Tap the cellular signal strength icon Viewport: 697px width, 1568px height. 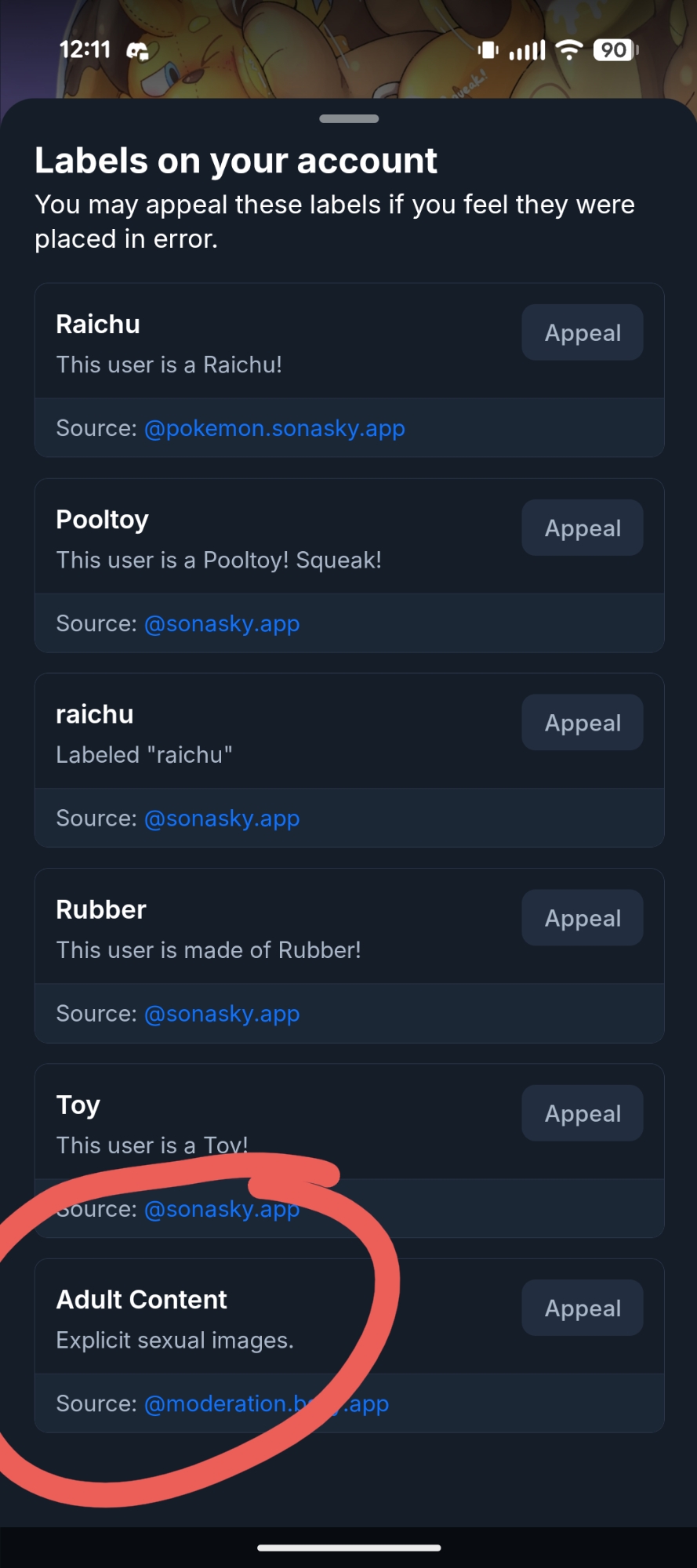(x=527, y=50)
